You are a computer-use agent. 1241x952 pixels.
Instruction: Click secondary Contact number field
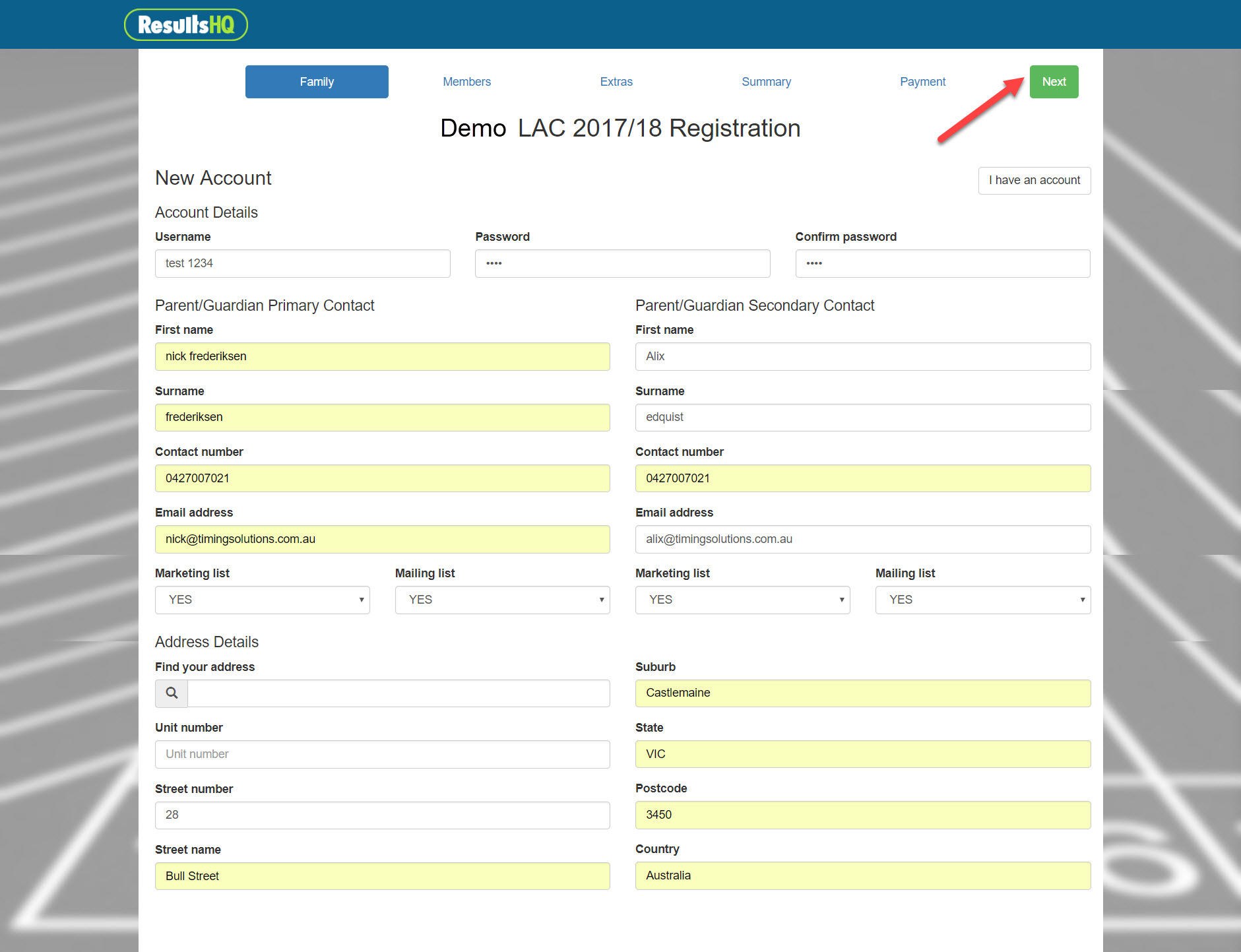[863, 478]
